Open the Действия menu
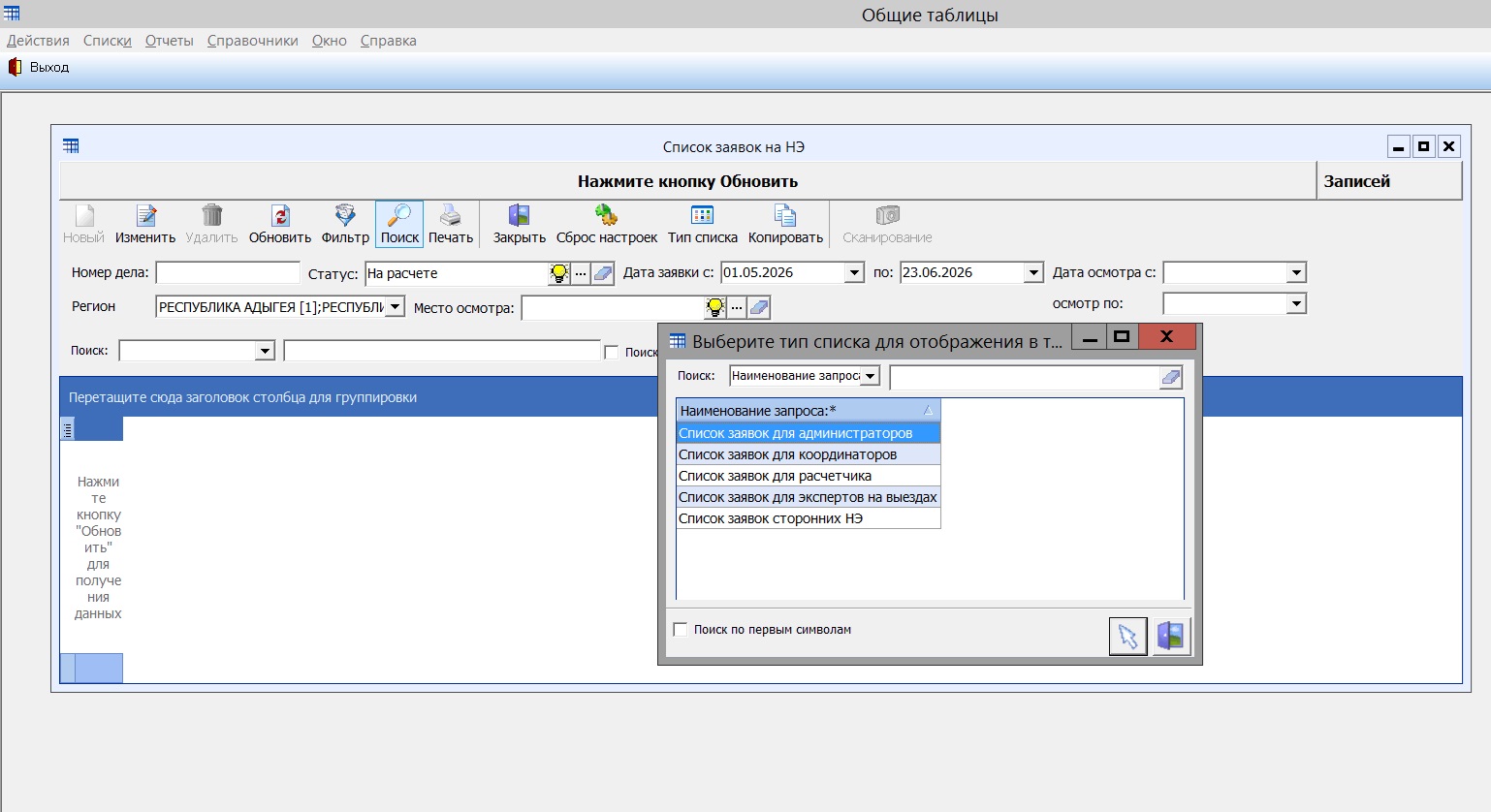Screen dimensions: 1491x812 pyautogui.click(x=38, y=41)
